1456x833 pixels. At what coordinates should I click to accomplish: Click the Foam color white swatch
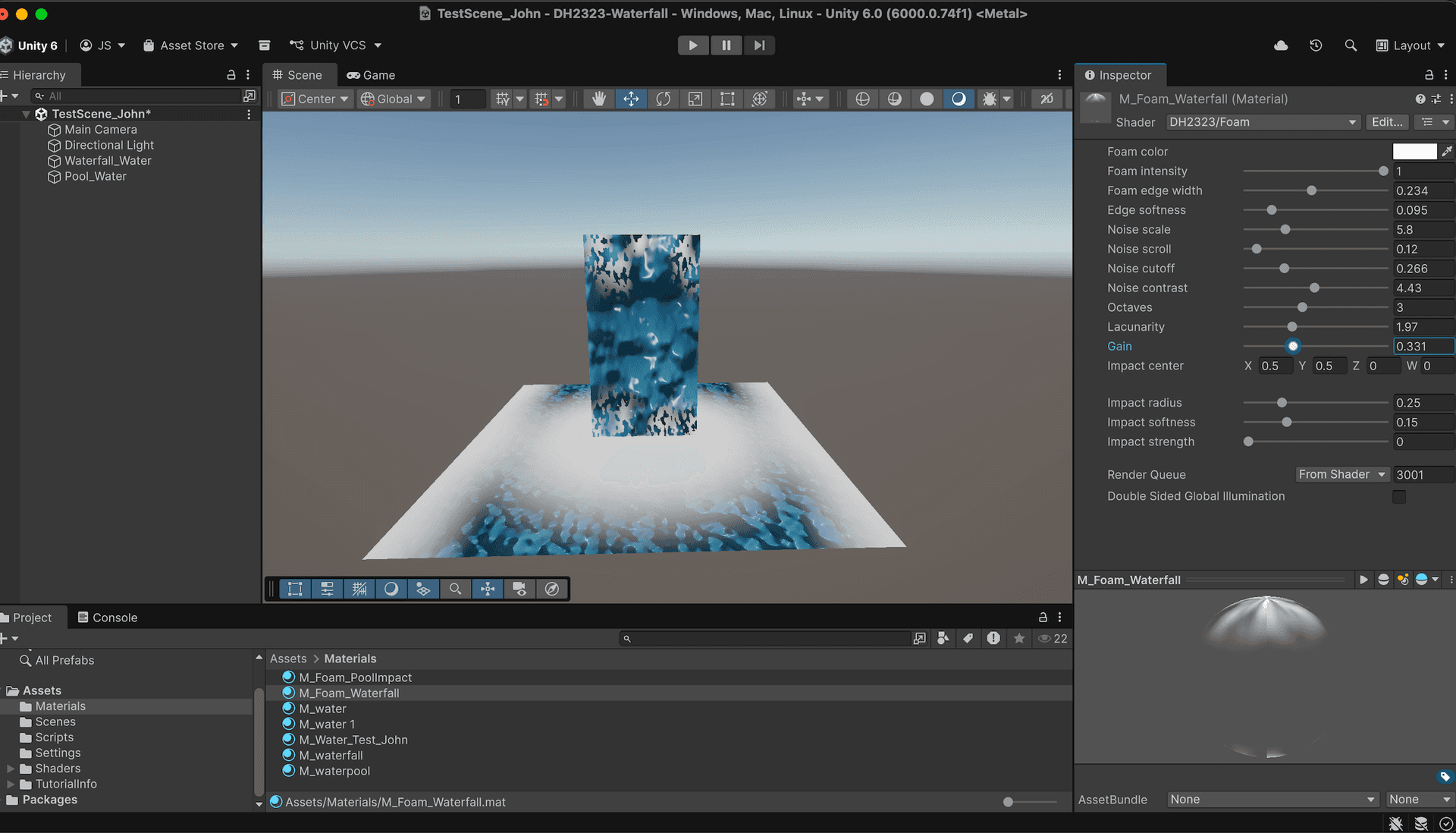1414,151
